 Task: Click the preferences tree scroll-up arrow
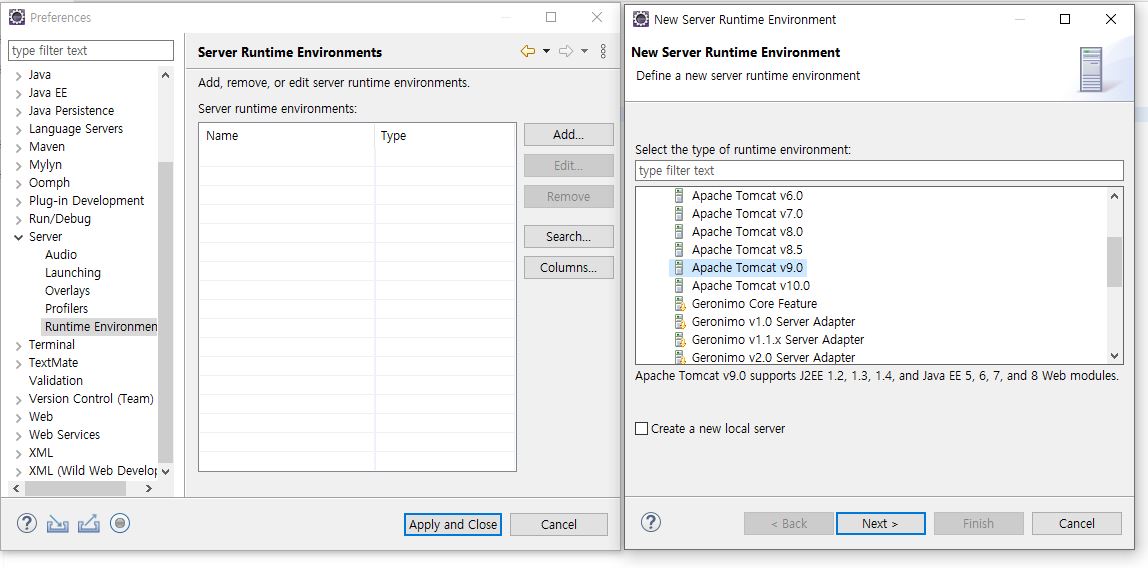point(165,75)
